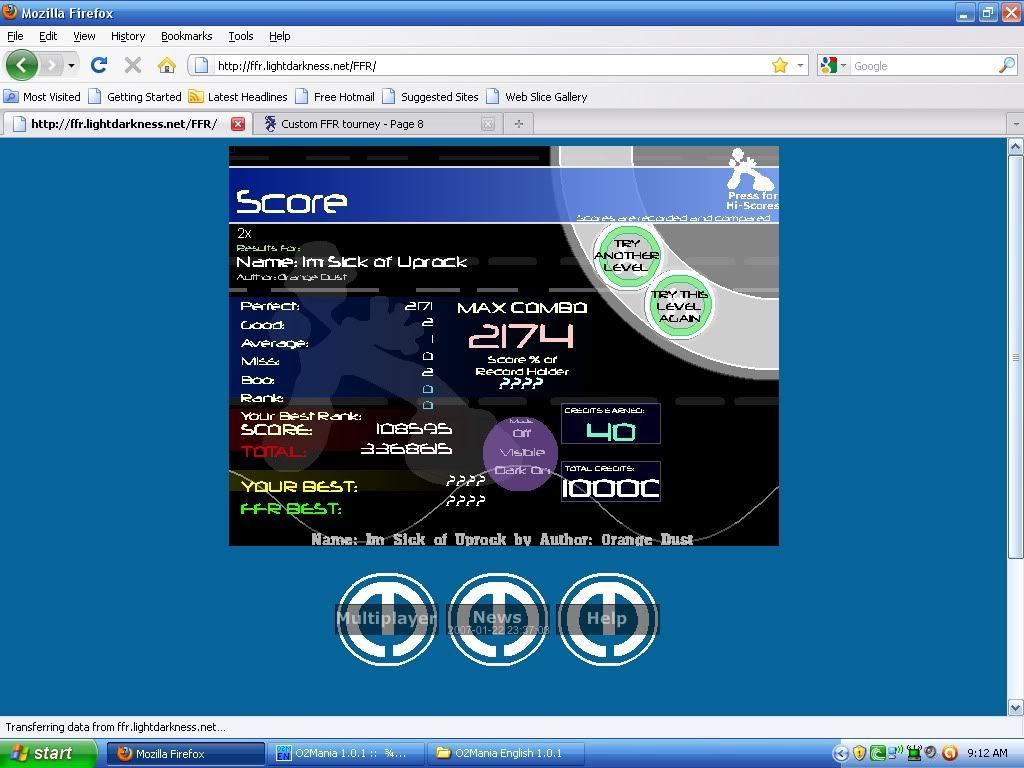Viewport: 1024px width, 768px height.
Task: Reload the page with the refresh icon
Action: 98,66
